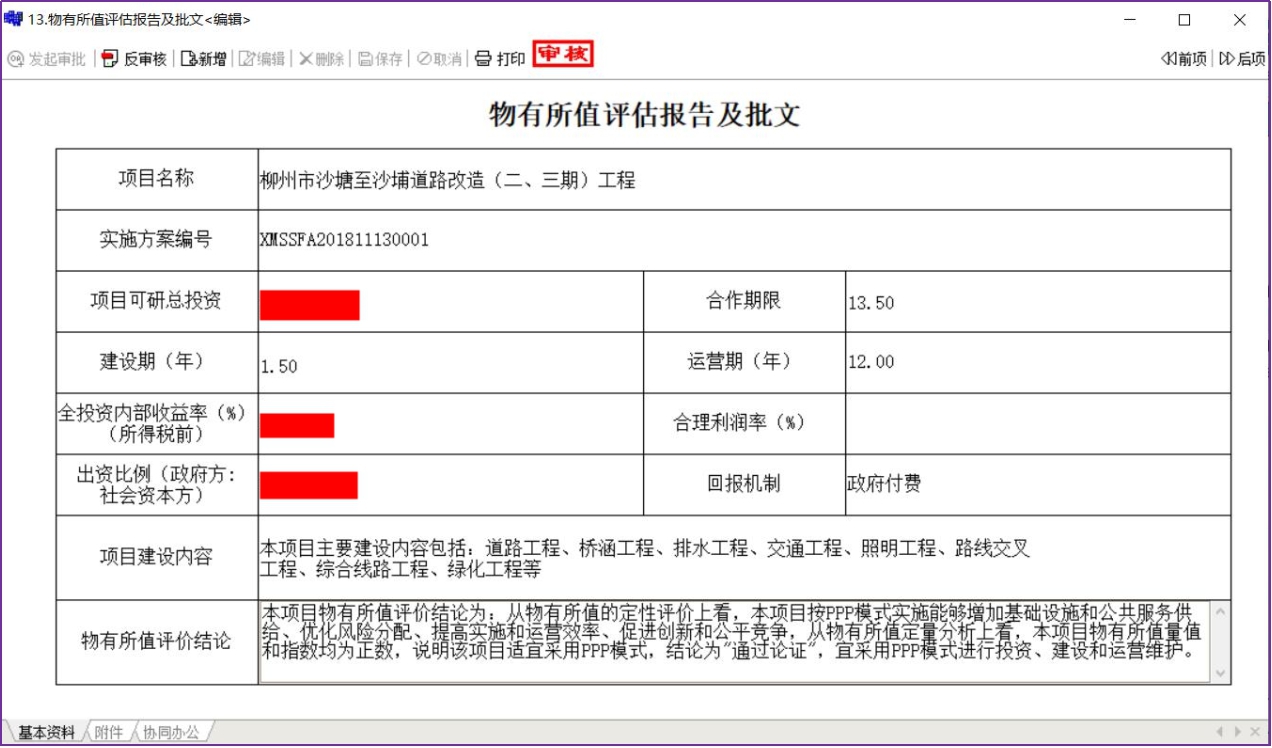Click the greyed-out 发起审批 toolbar icon
Screen dimensions: 1272x748
(x=16, y=59)
